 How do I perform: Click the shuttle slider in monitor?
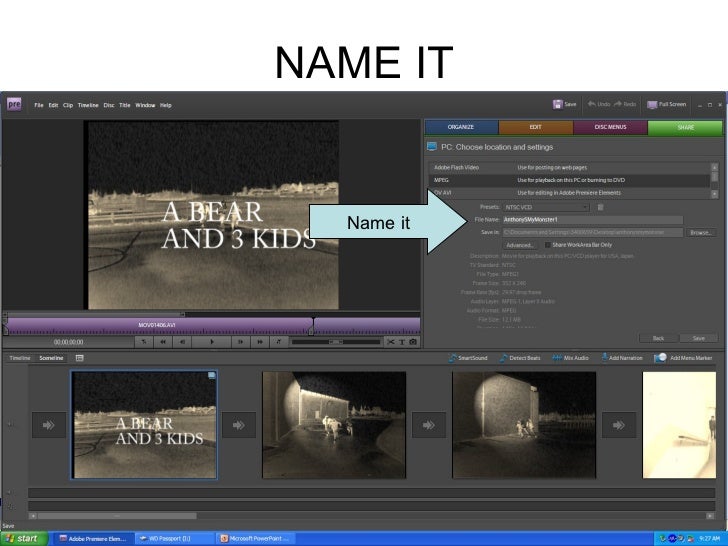[x=336, y=342]
